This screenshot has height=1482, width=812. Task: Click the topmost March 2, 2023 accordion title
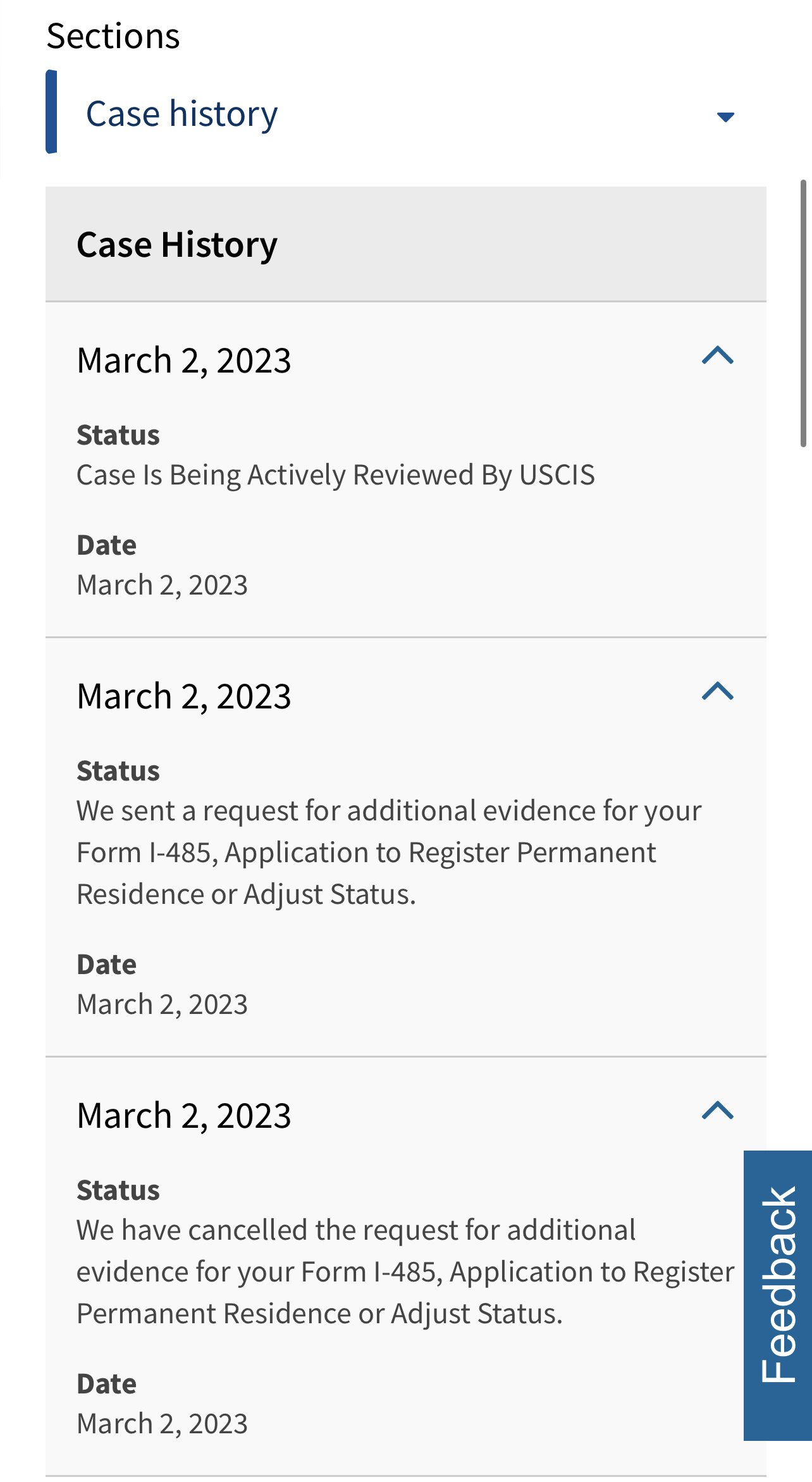pyautogui.click(x=184, y=361)
